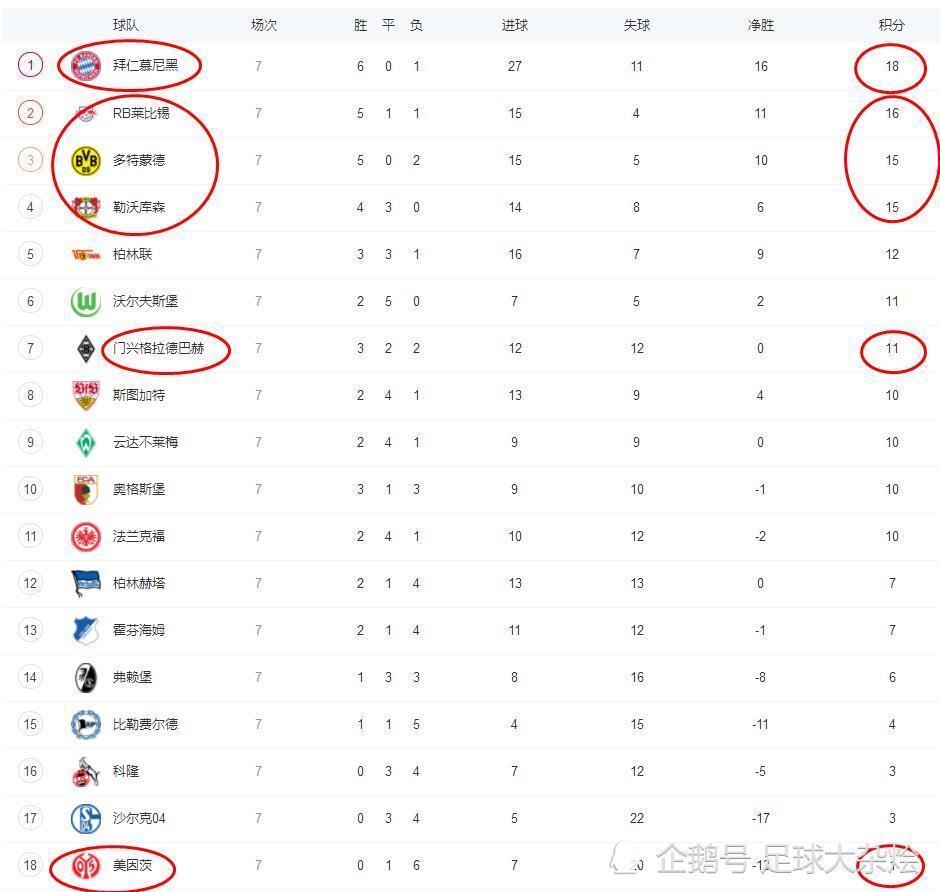Viewport: 940px width, 892px height.
Task: Open the 拜仁慕尼黑 team name link
Action: click(x=145, y=65)
